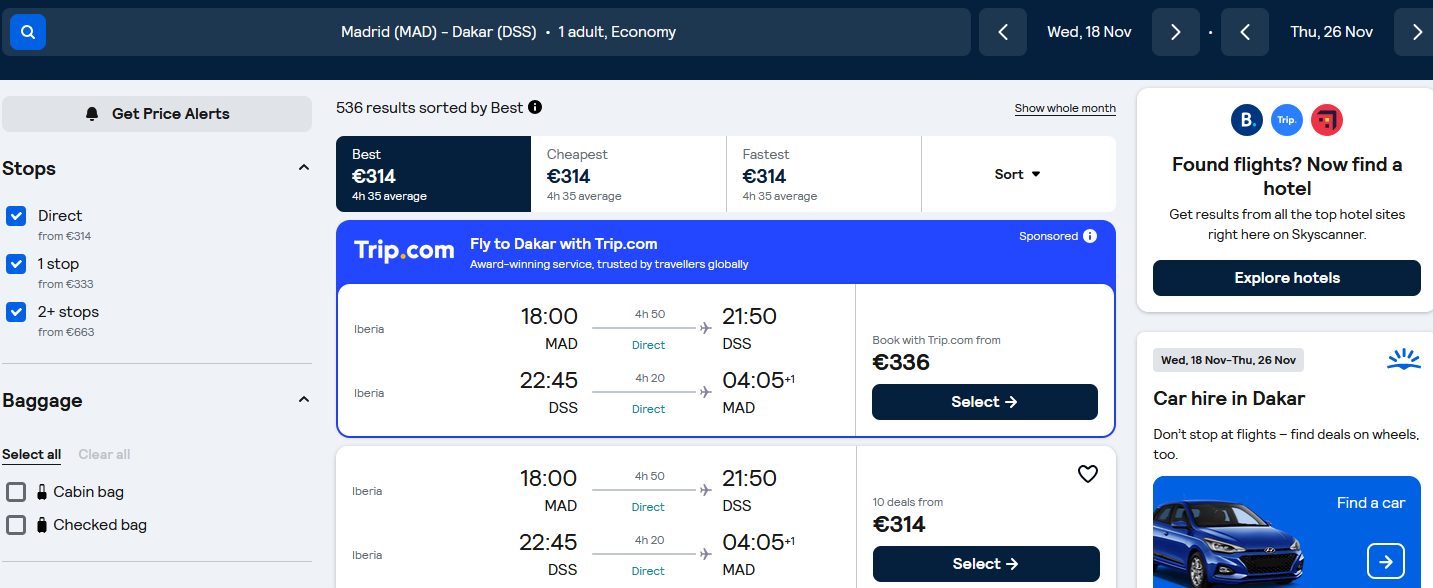Save the €314 Iberia flight with heart icon
This screenshot has height=588, width=1433.
pos(1088,474)
